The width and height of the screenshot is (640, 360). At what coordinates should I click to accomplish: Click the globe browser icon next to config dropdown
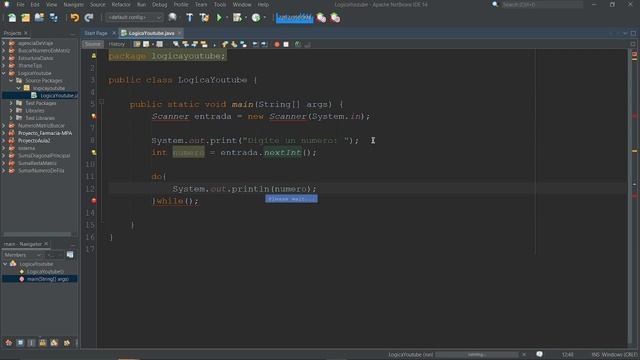tap(172, 18)
